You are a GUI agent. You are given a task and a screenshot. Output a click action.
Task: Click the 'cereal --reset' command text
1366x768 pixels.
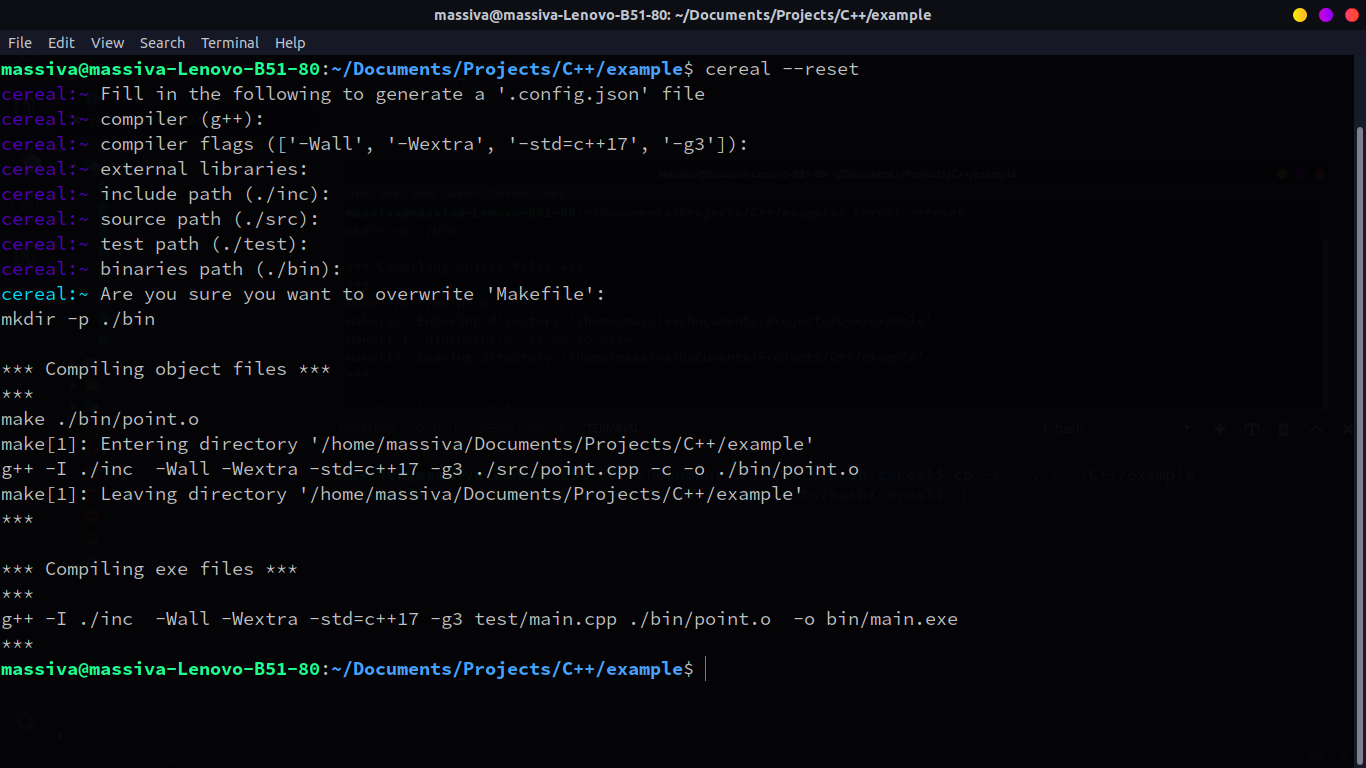[x=782, y=69]
